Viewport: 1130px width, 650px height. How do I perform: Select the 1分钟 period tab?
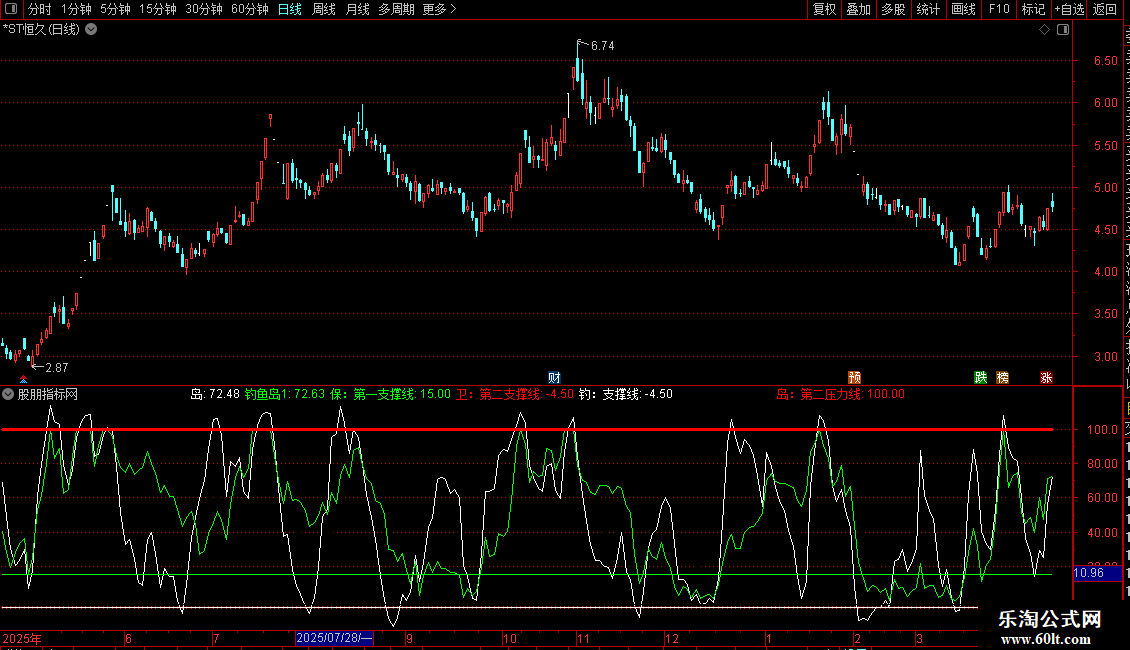point(76,9)
